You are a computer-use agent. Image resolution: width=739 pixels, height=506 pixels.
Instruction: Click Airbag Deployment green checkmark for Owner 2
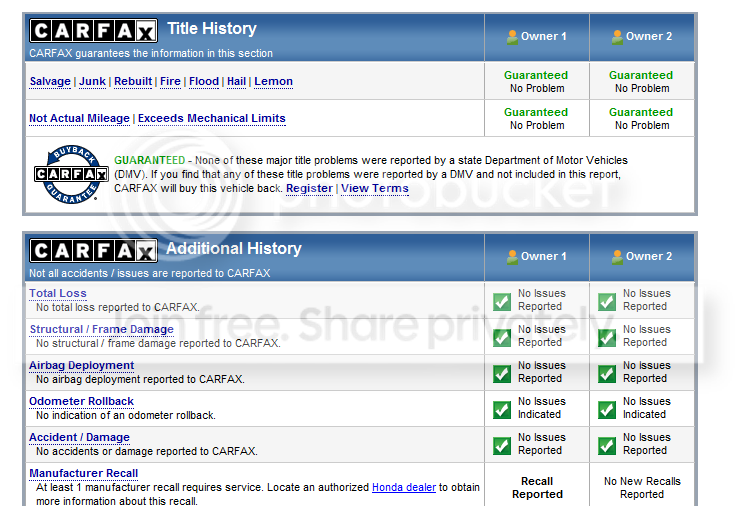[607, 374]
